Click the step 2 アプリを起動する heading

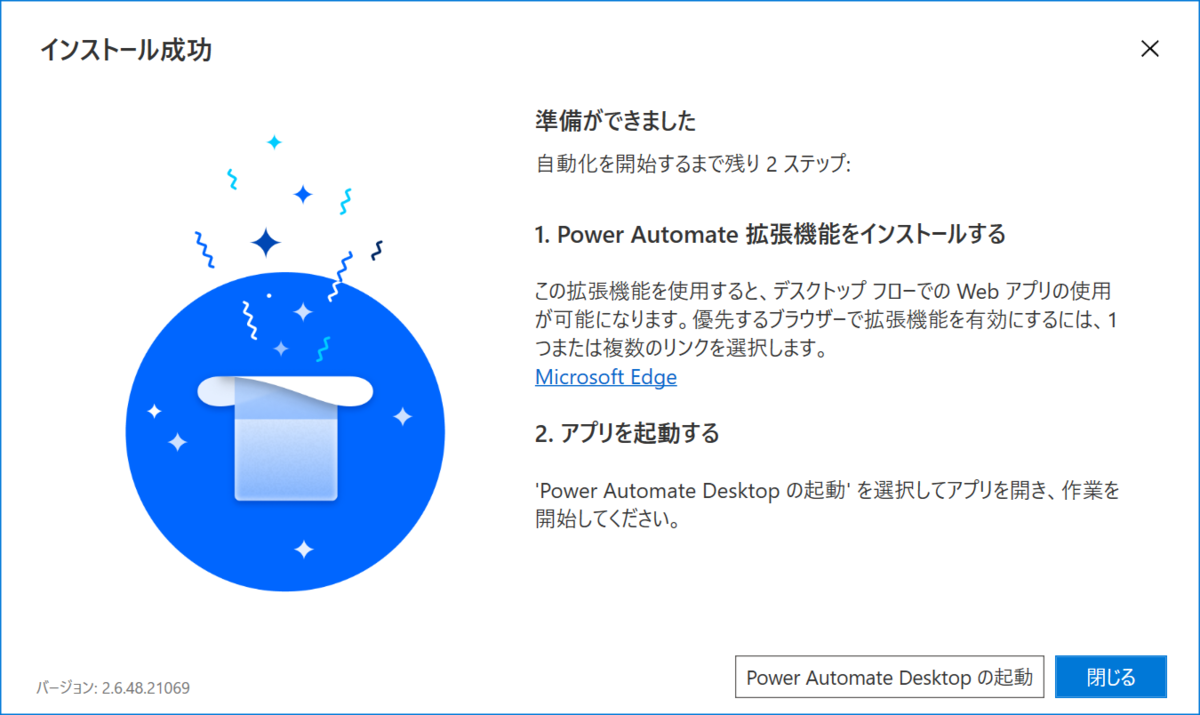click(627, 434)
